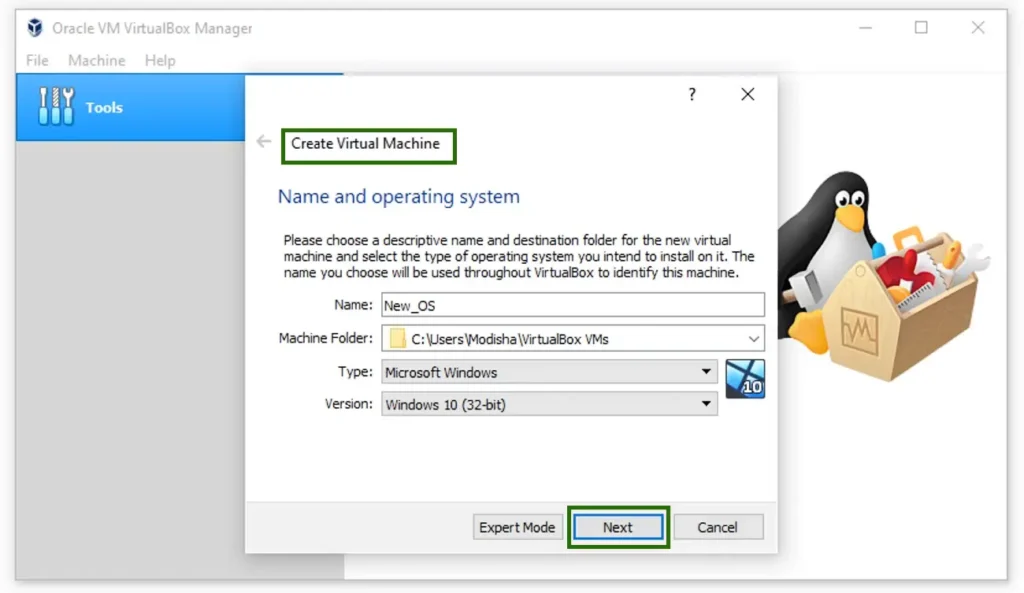Click the 'Name:' label
Screen dimensions: 1024x593
[x=353, y=305]
